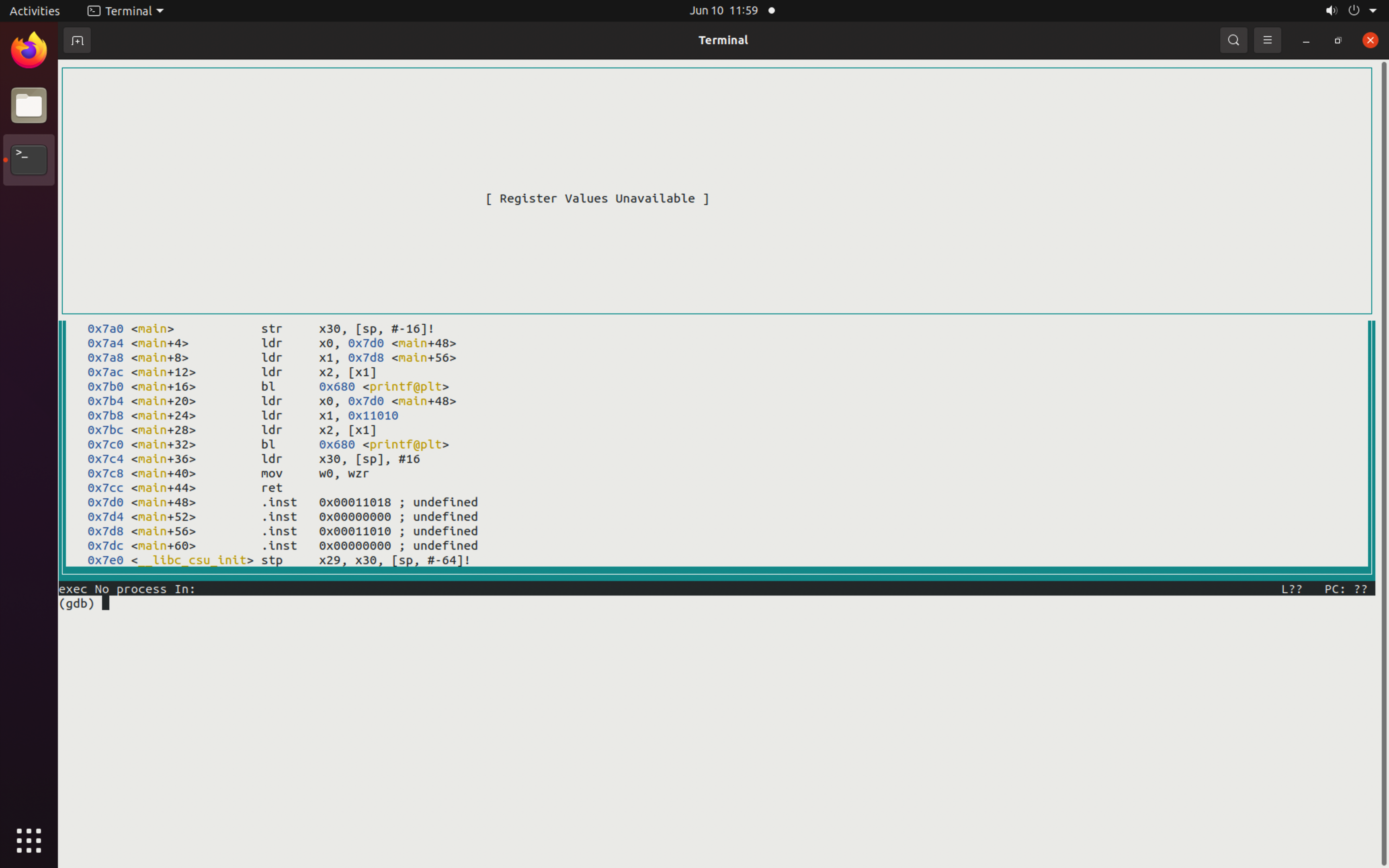Click the ldr x30, [sp], #16 instruction

pos(340,459)
